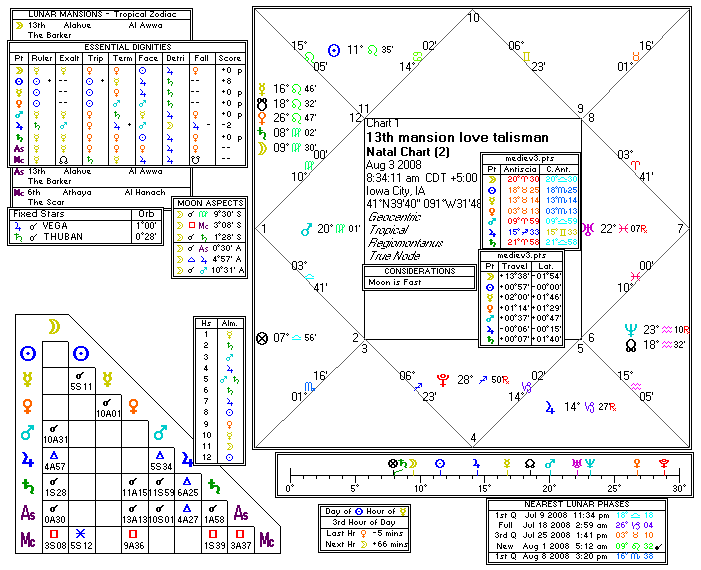Click the Part of Fortune symbol at 07° Libra
This screenshot has height=570, width=701.
tap(262, 338)
